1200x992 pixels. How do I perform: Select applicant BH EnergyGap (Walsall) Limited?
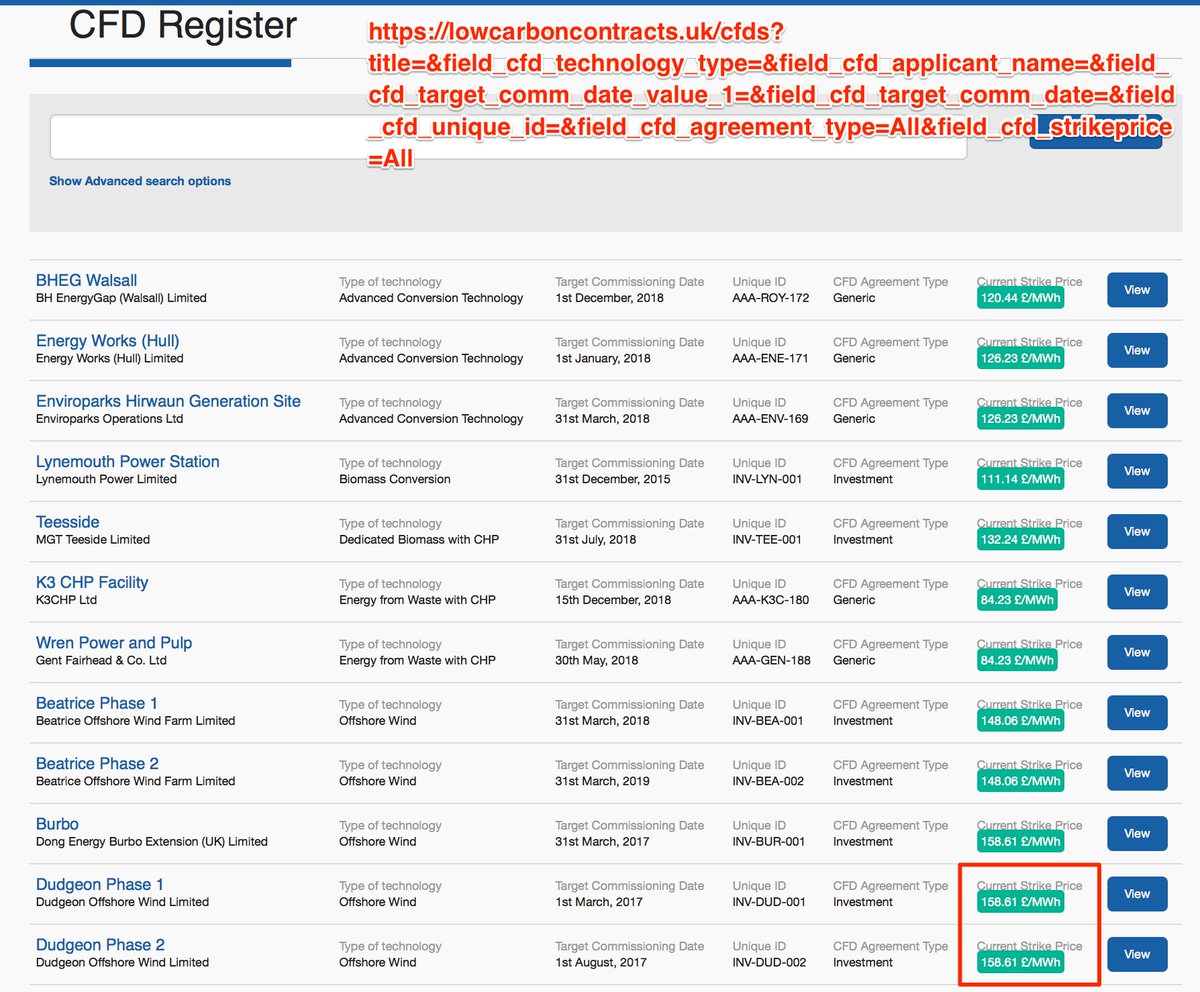pos(122,298)
